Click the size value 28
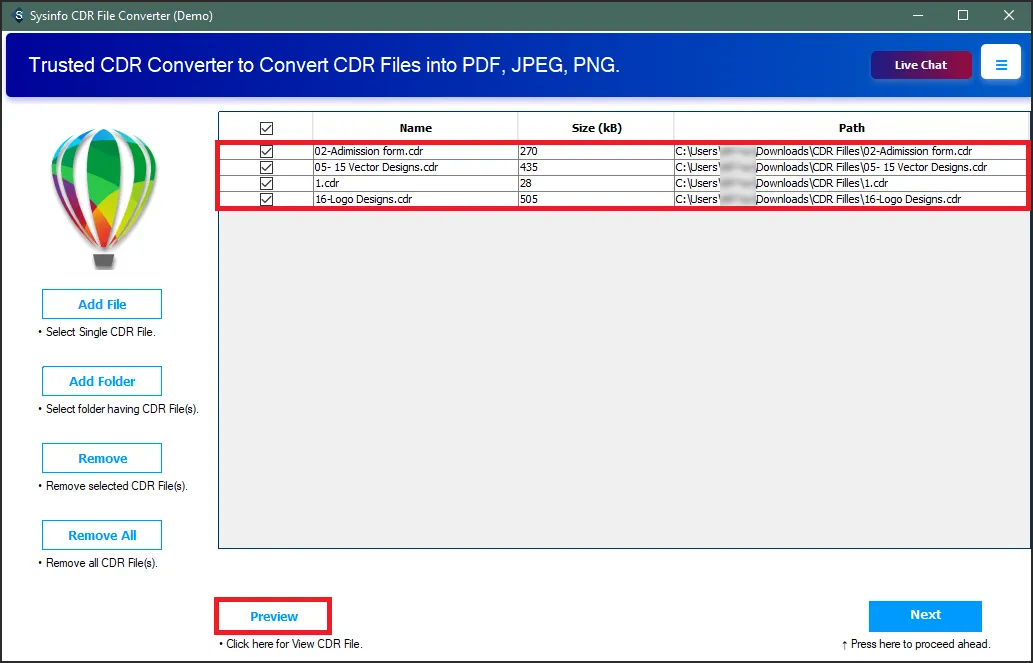This screenshot has height=663, width=1033. point(526,183)
